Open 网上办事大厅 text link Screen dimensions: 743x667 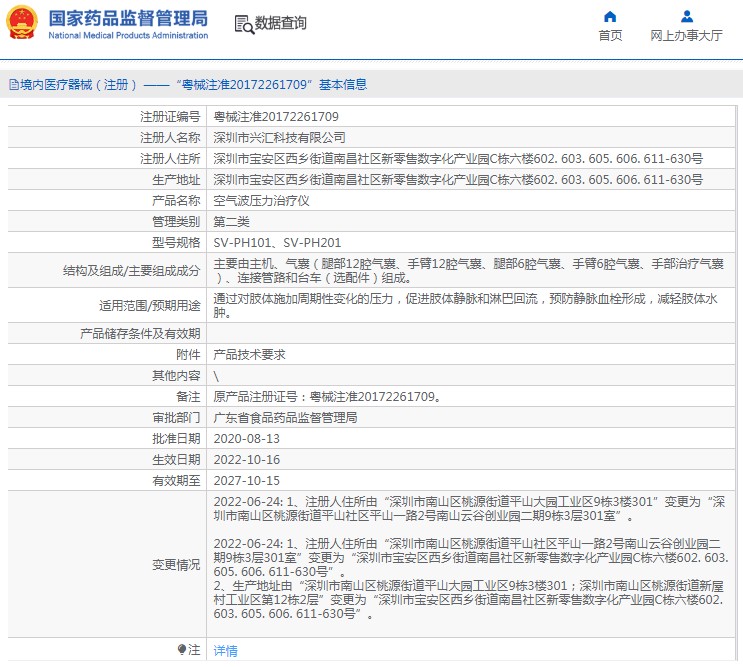[686, 36]
